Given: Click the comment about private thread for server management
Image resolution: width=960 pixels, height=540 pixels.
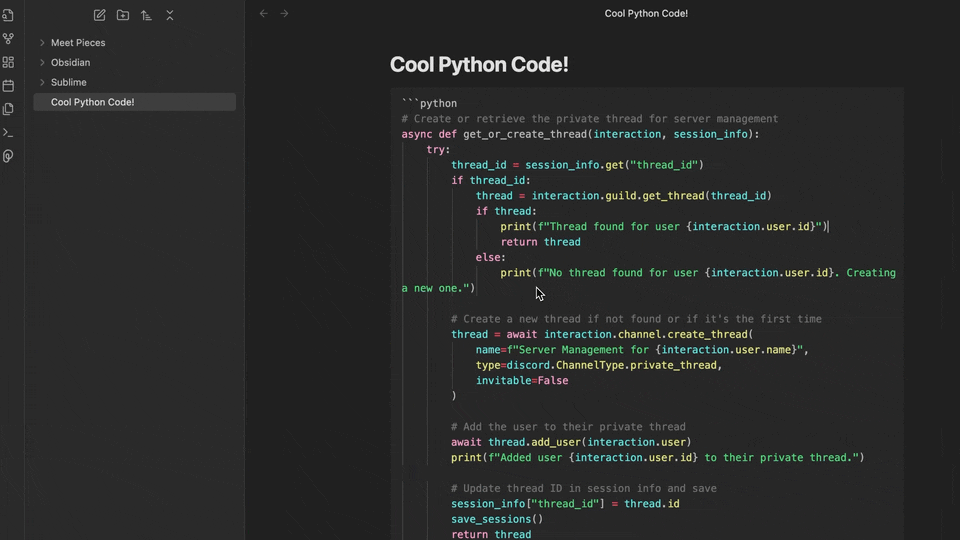Looking at the screenshot, I should (590, 119).
